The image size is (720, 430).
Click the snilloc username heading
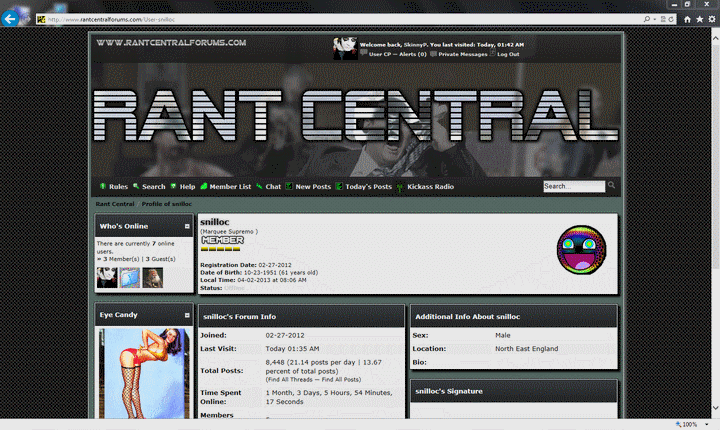pos(214,222)
